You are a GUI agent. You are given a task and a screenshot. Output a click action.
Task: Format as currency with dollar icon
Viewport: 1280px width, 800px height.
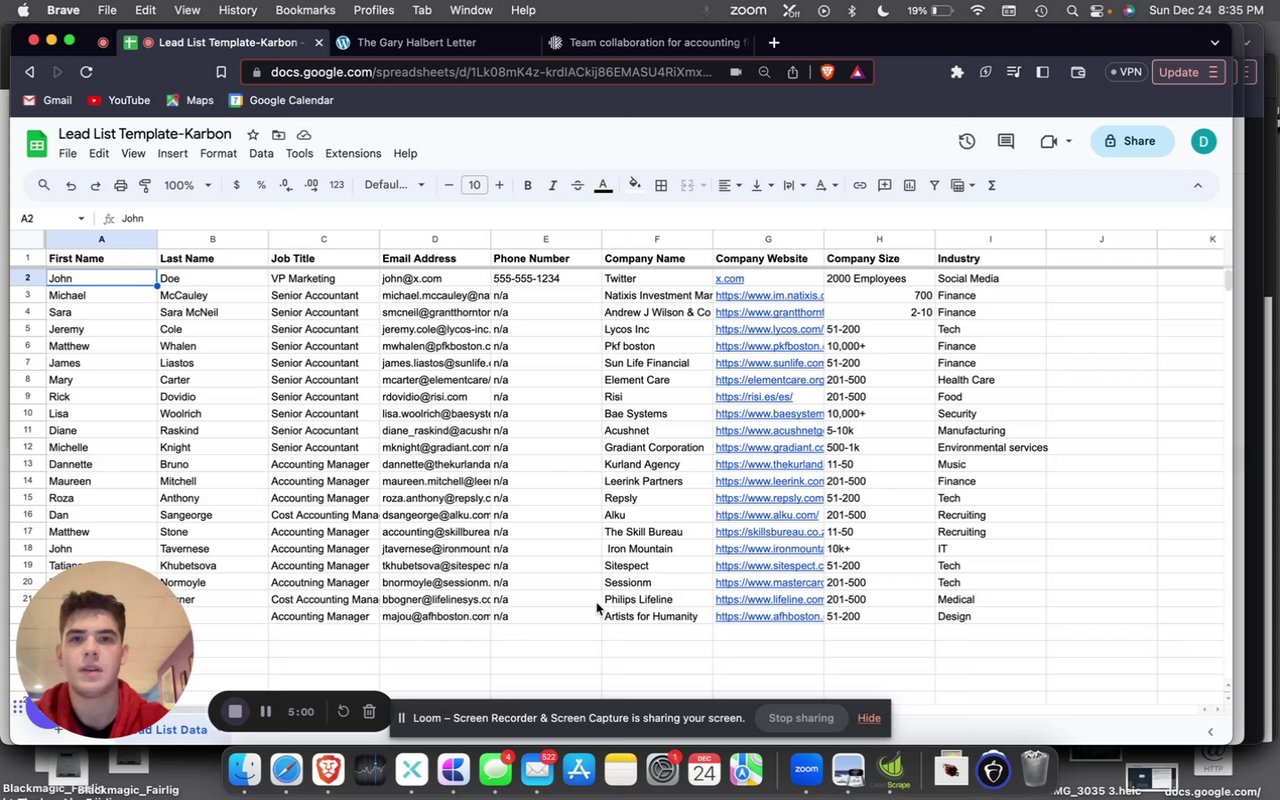pos(236,185)
